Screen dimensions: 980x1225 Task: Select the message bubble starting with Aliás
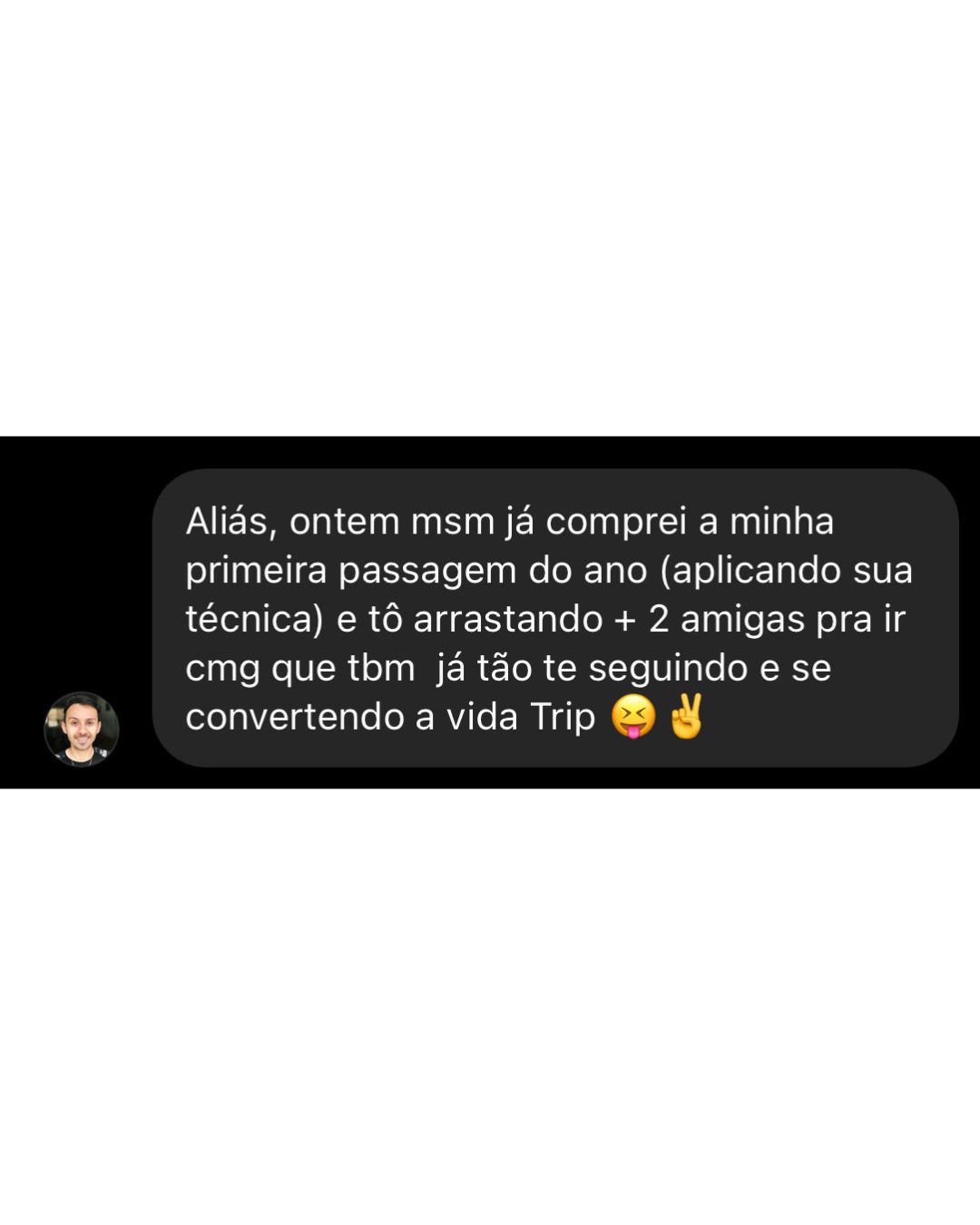click(x=555, y=618)
